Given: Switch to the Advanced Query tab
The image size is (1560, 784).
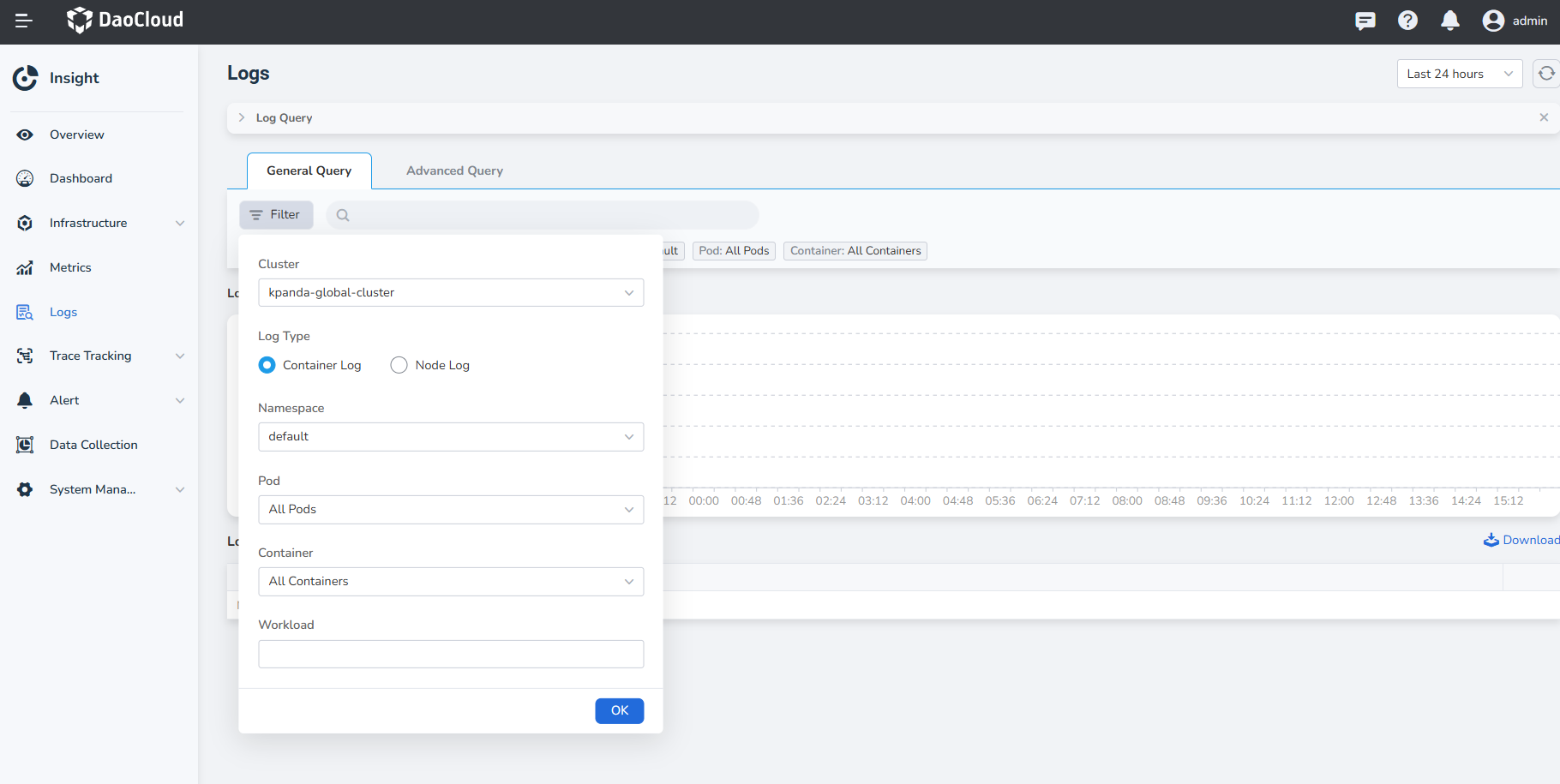Looking at the screenshot, I should [454, 171].
